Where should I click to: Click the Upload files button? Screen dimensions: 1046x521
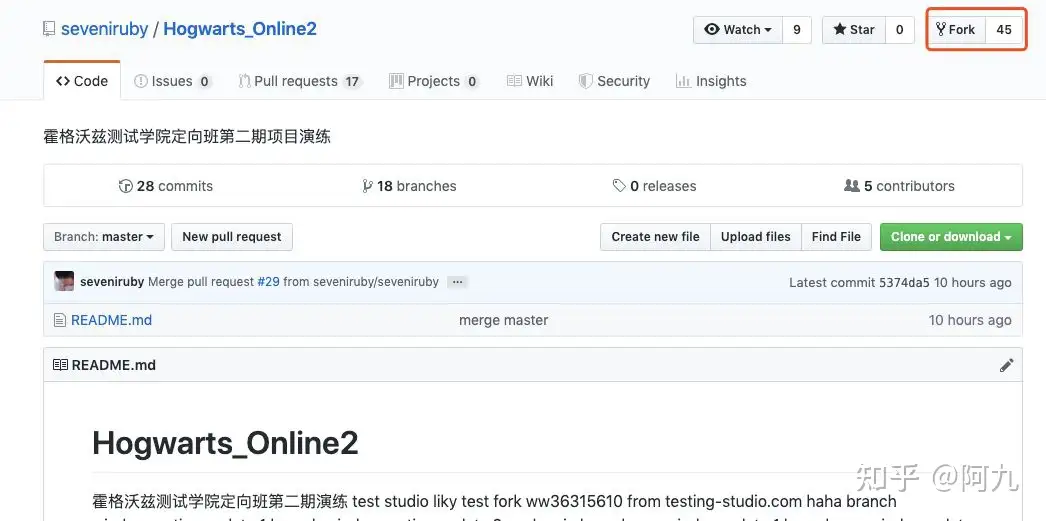point(755,237)
